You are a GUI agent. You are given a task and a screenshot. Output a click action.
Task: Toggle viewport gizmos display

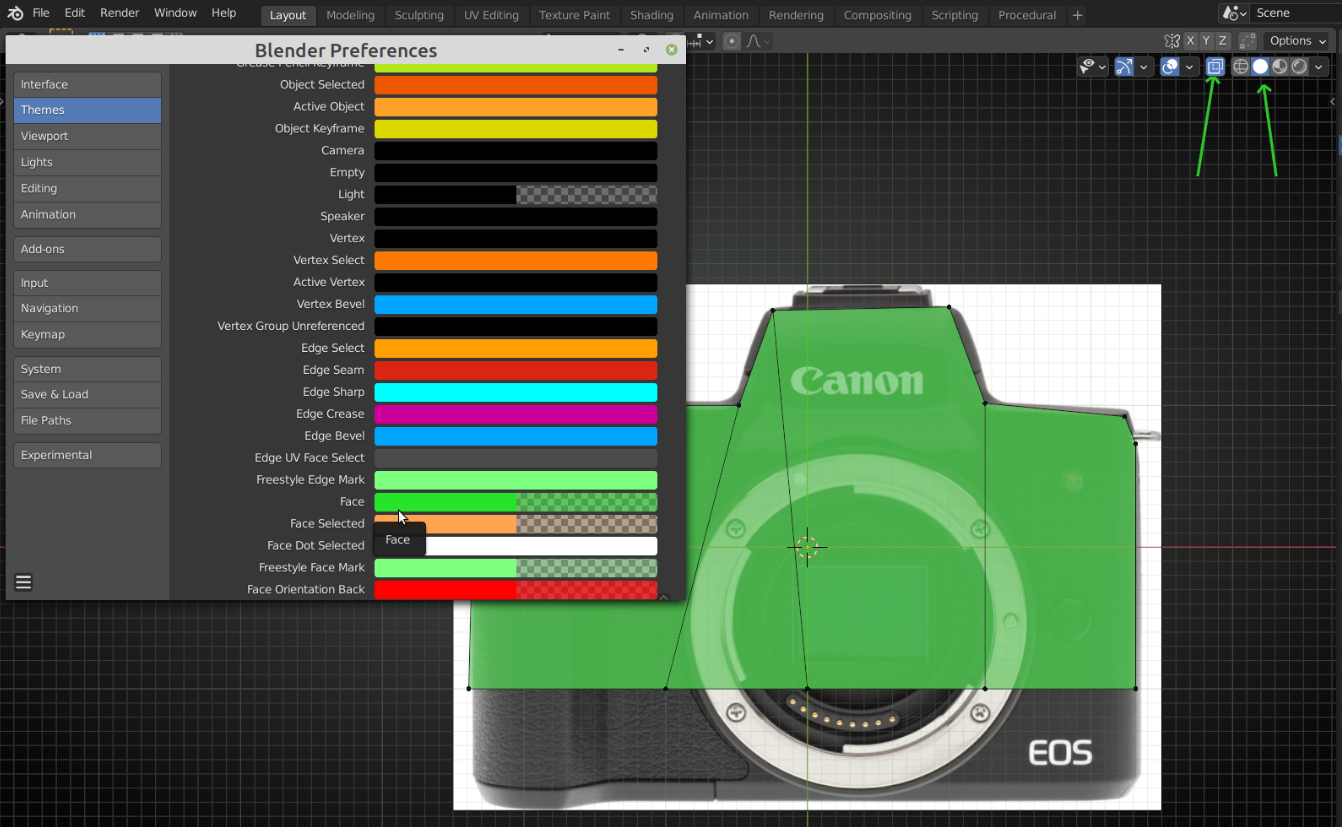coord(1124,67)
